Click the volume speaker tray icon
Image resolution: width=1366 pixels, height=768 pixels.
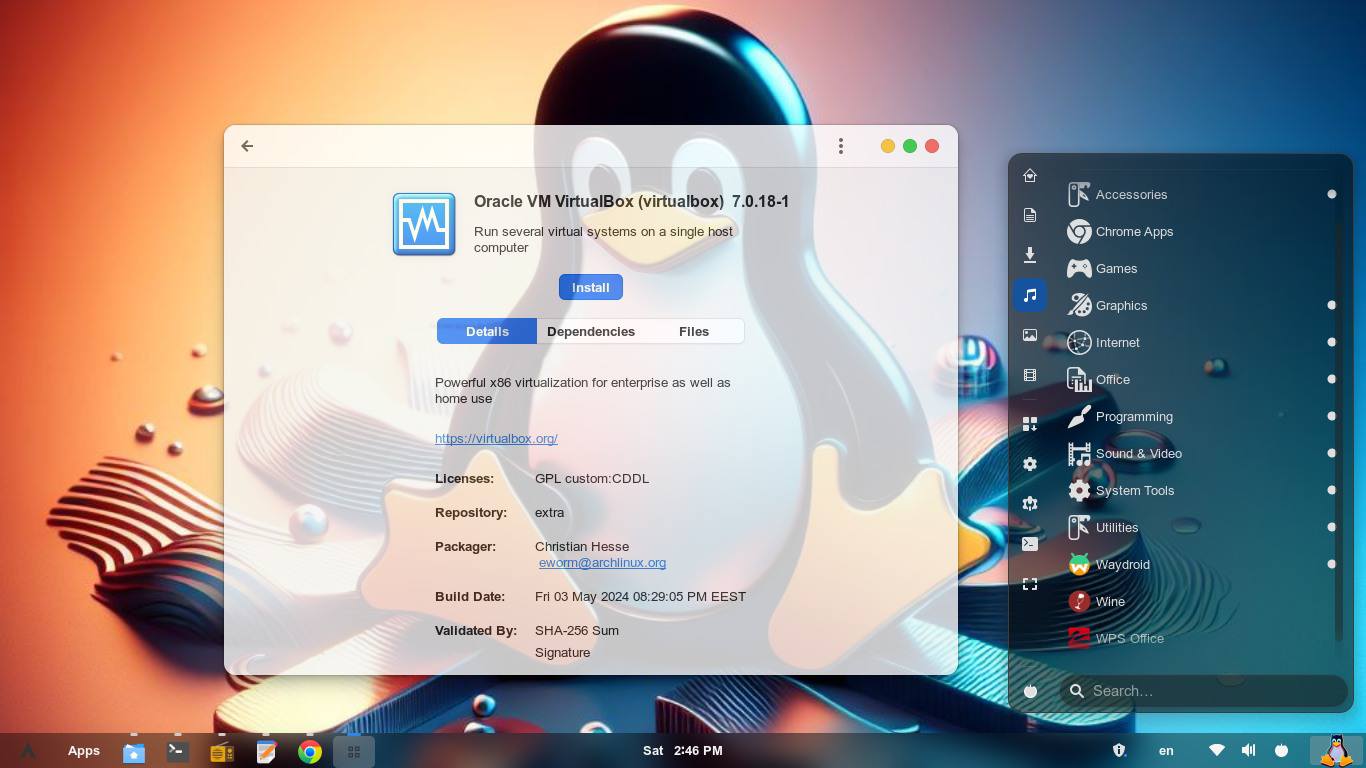tap(1249, 750)
